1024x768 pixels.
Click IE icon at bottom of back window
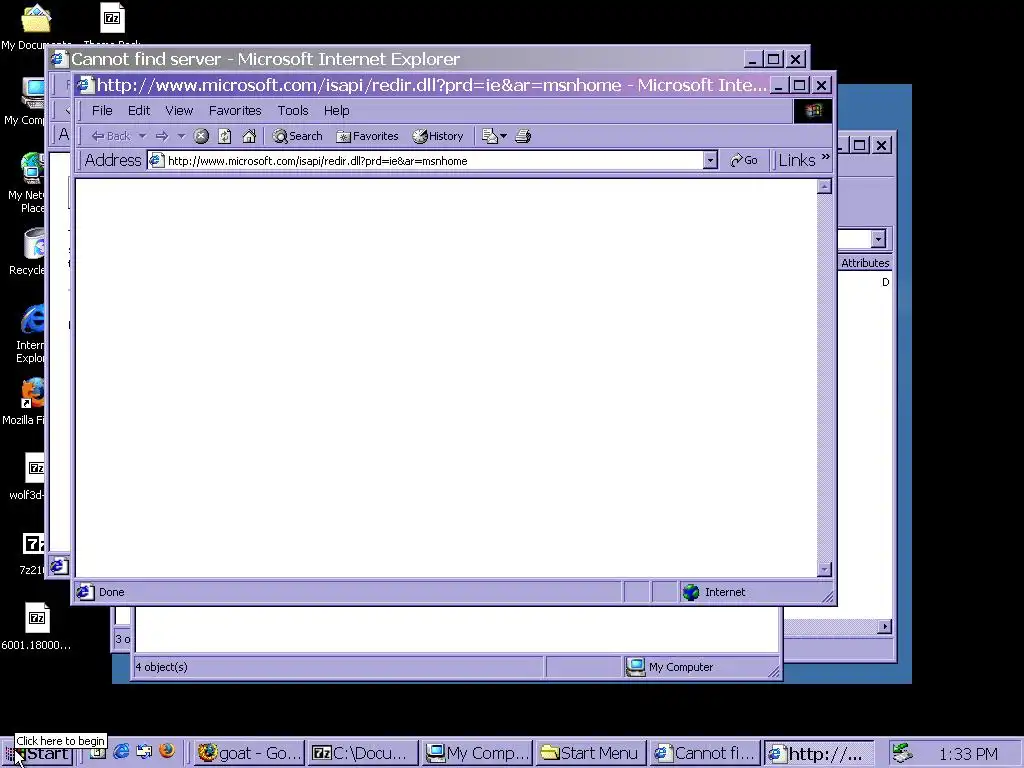59,566
